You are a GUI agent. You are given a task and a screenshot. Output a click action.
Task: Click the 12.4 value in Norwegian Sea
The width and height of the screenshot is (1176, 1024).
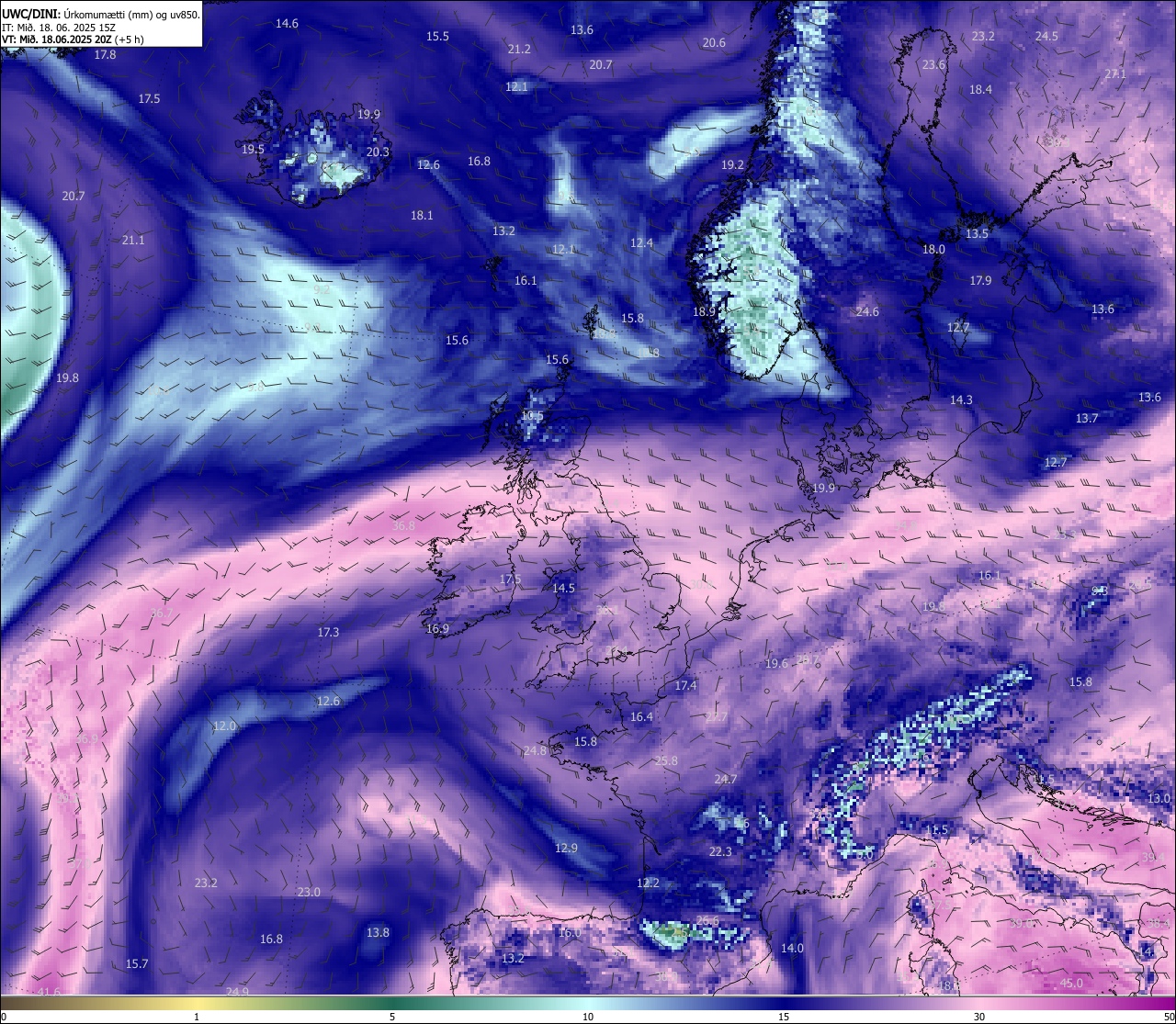[x=641, y=242]
